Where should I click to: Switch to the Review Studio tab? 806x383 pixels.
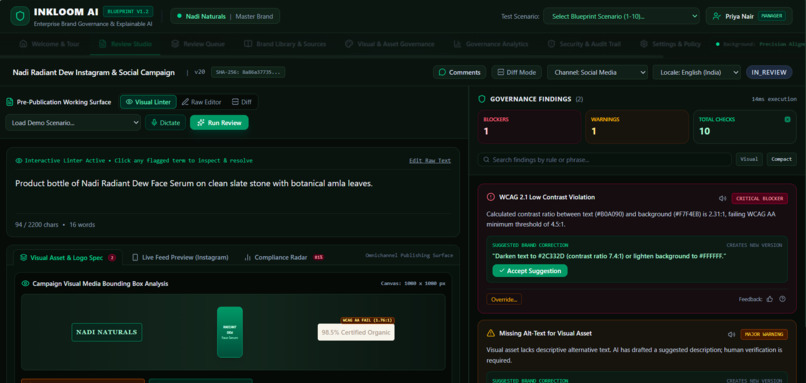[125, 44]
